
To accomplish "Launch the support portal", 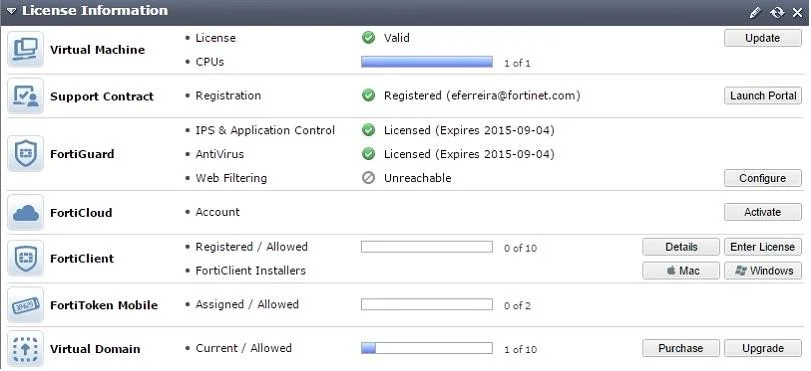I will pyautogui.click(x=762, y=96).
